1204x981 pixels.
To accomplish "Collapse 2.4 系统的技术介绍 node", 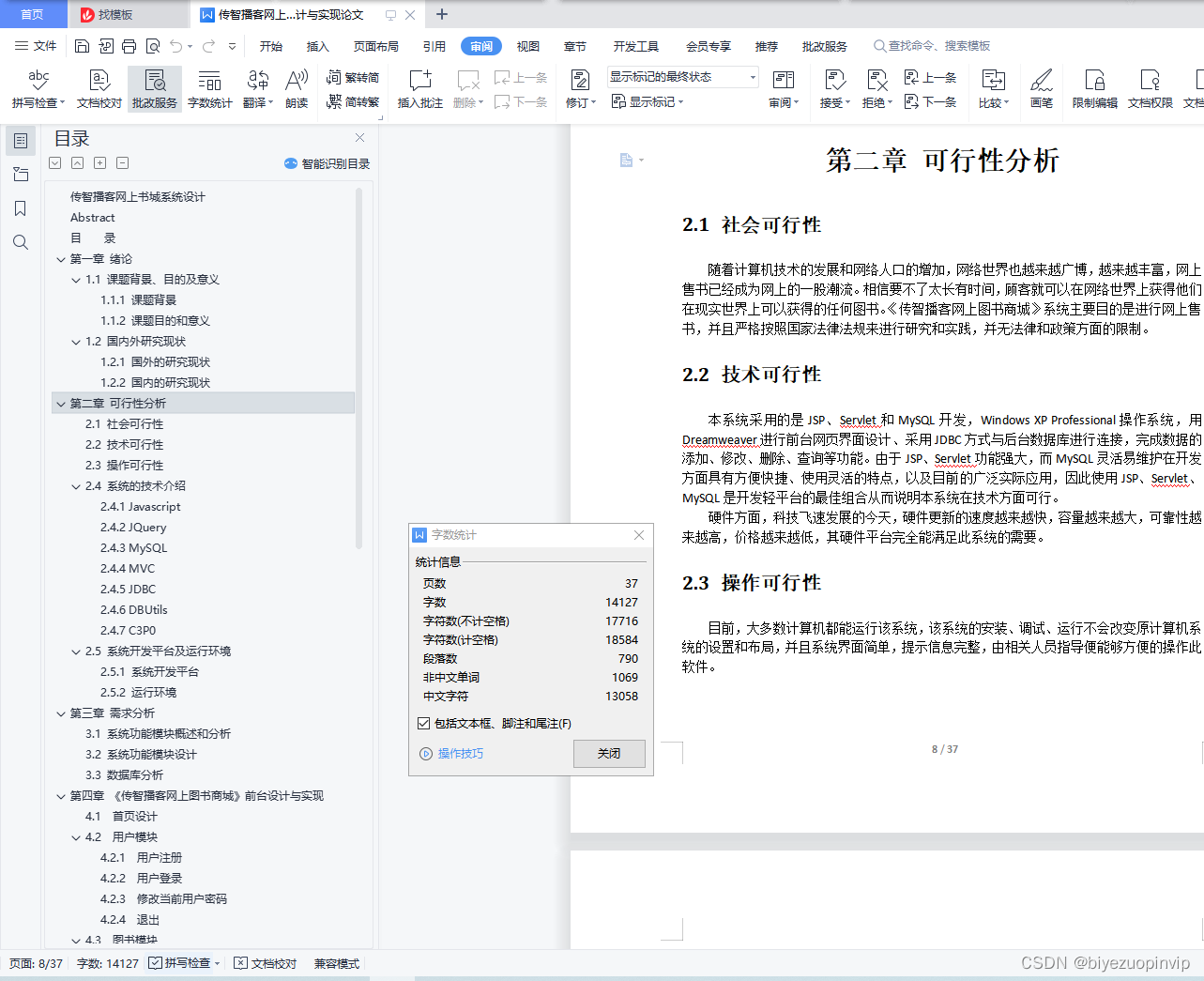I will pos(76,486).
